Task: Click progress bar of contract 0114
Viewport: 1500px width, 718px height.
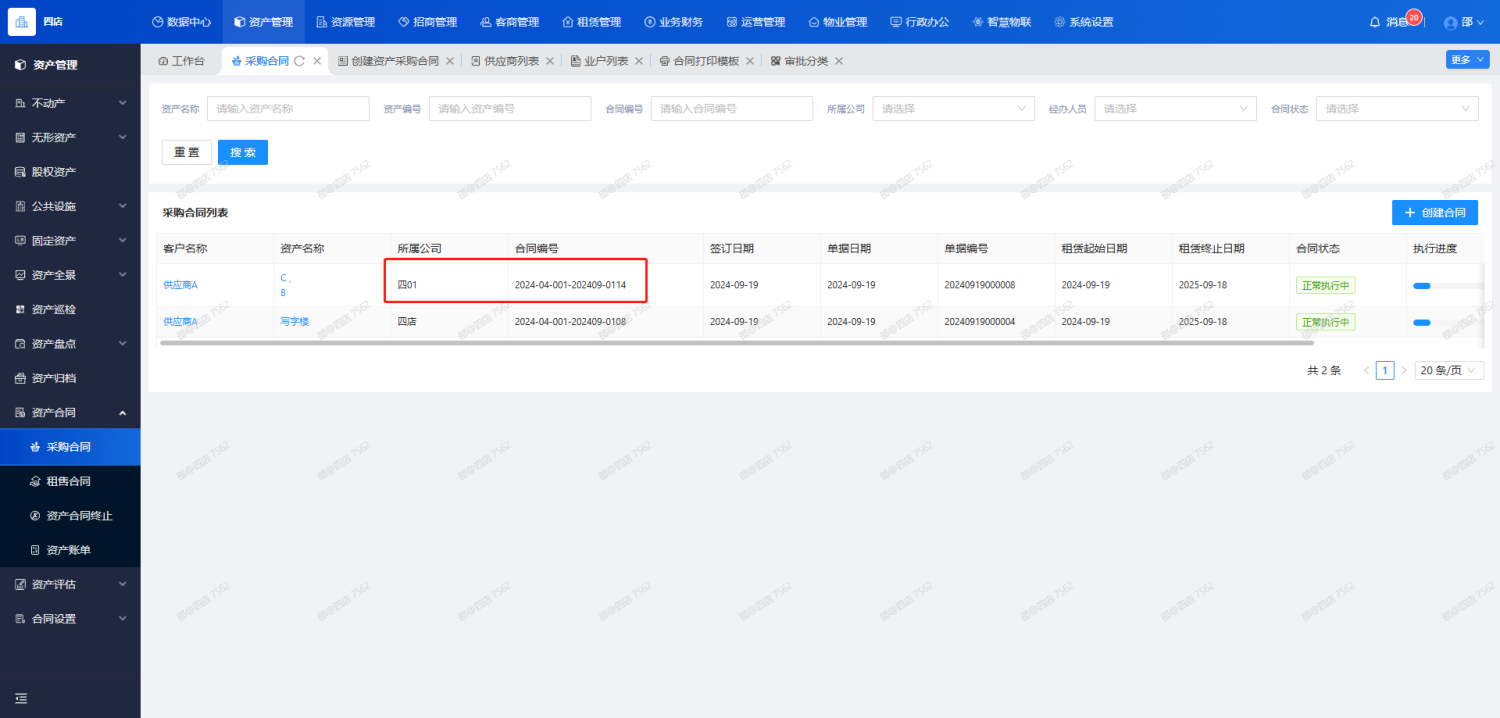Action: [x=1447, y=286]
